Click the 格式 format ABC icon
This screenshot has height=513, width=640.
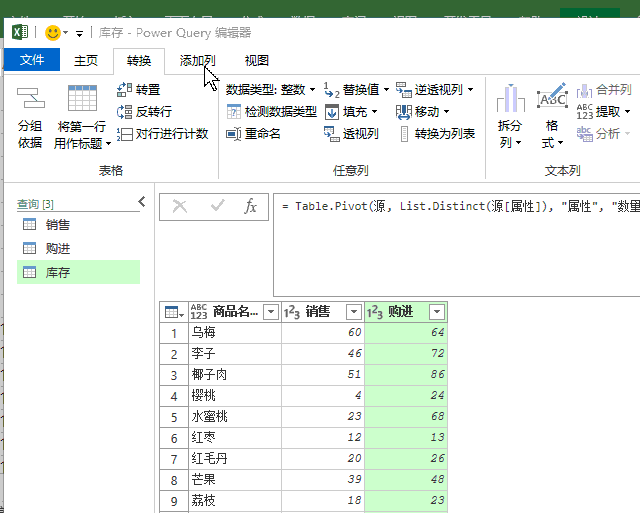pyautogui.click(x=552, y=96)
